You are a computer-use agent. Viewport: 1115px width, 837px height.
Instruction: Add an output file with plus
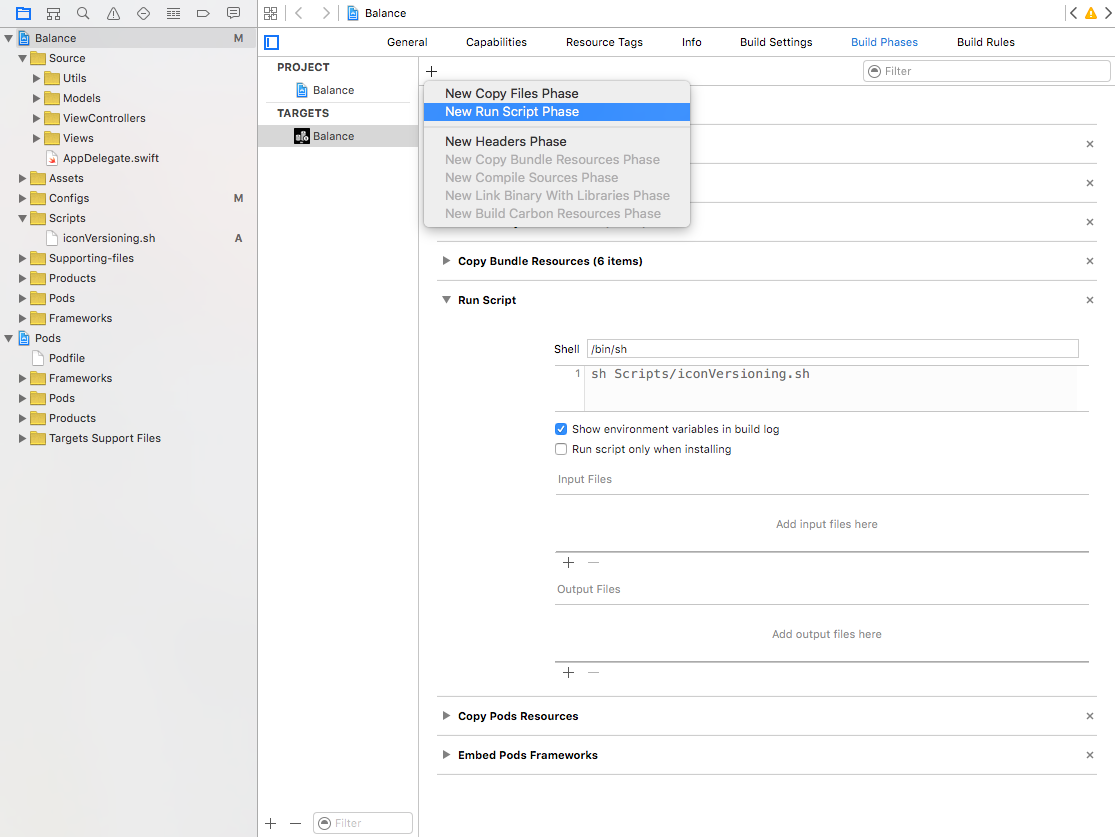pyautogui.click(x=568, y=673)
